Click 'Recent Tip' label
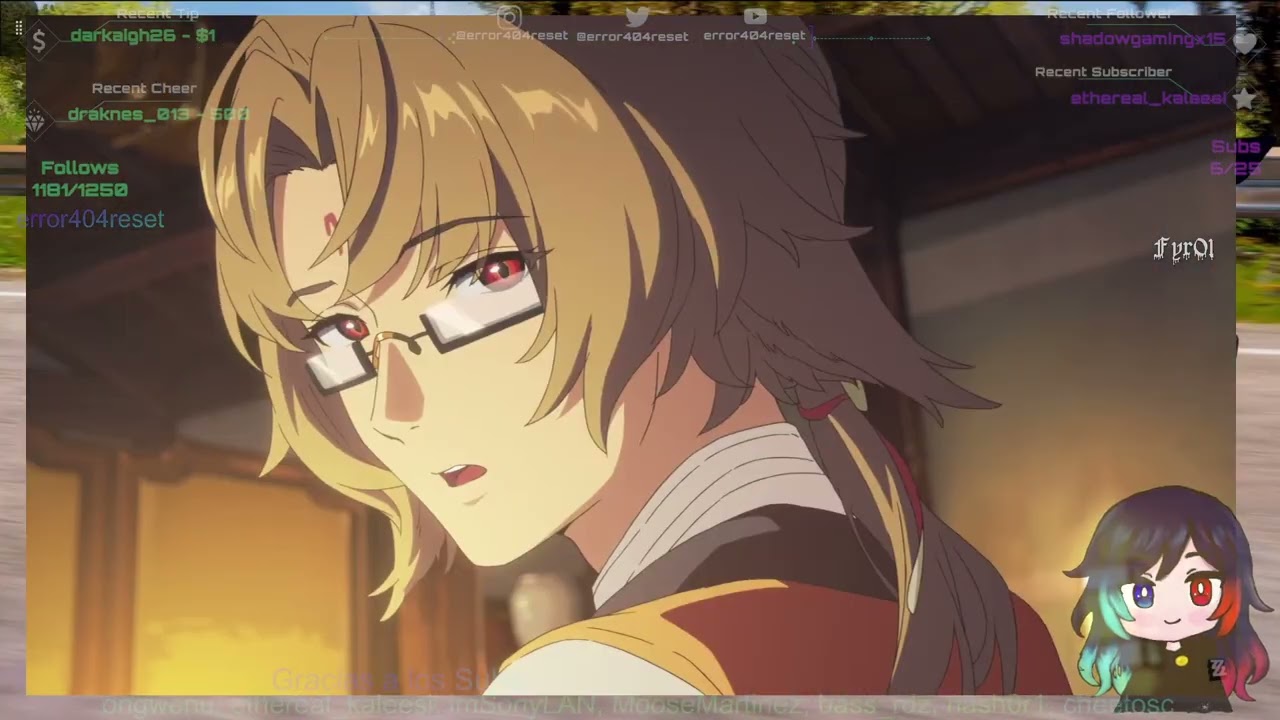The width and height of the screenshot is (1280, 720). [157, 14]
